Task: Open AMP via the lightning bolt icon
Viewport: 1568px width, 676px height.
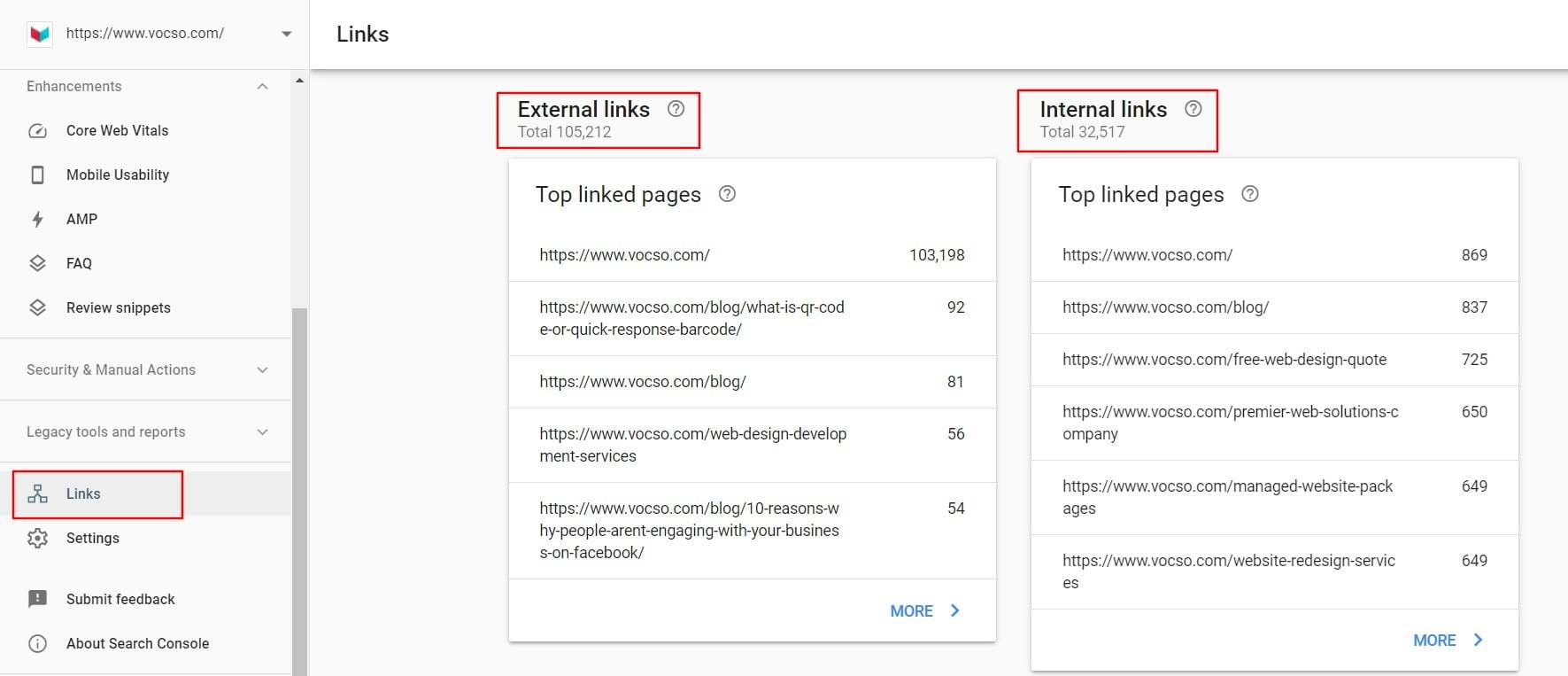Action: (38, 219)
